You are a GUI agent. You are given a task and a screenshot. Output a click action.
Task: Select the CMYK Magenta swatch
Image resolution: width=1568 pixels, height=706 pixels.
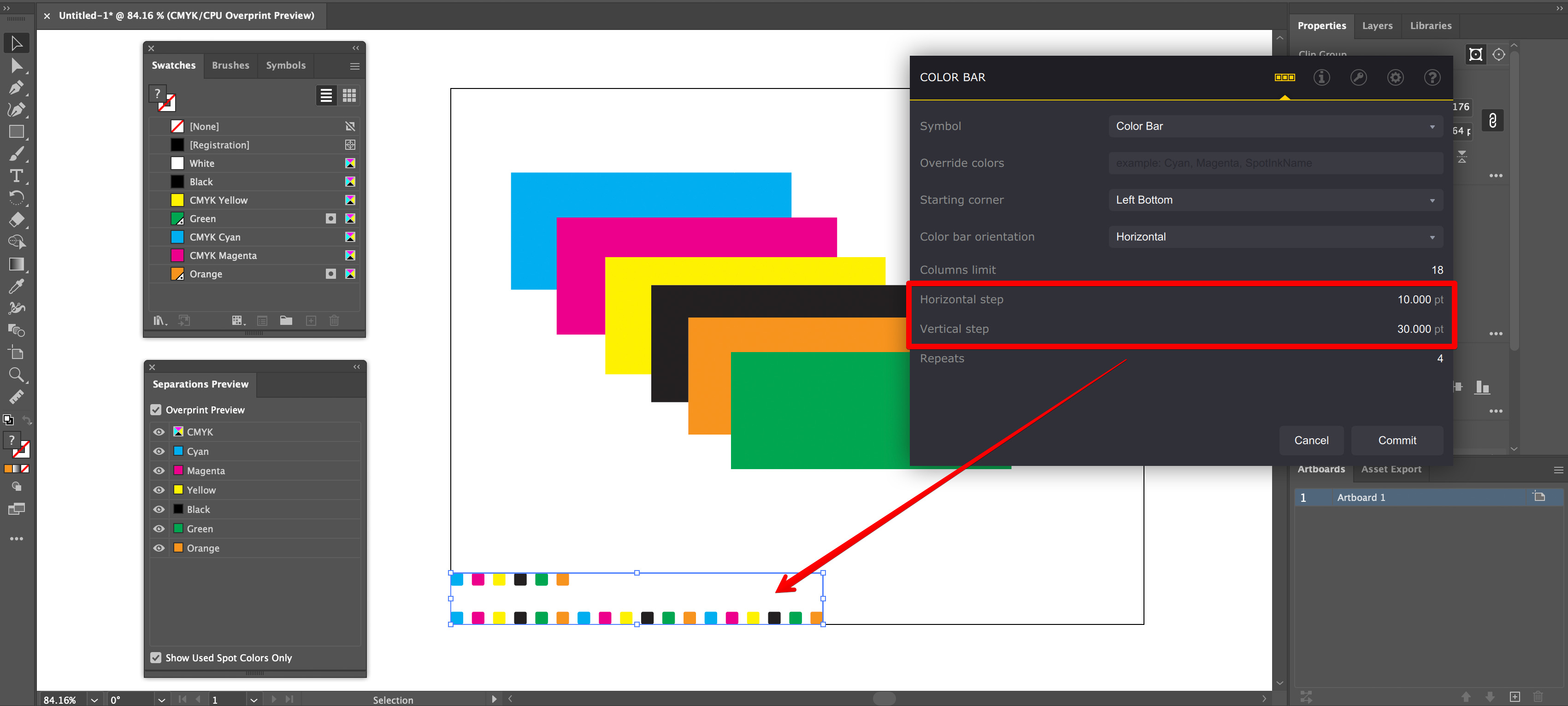click(223, 255)
